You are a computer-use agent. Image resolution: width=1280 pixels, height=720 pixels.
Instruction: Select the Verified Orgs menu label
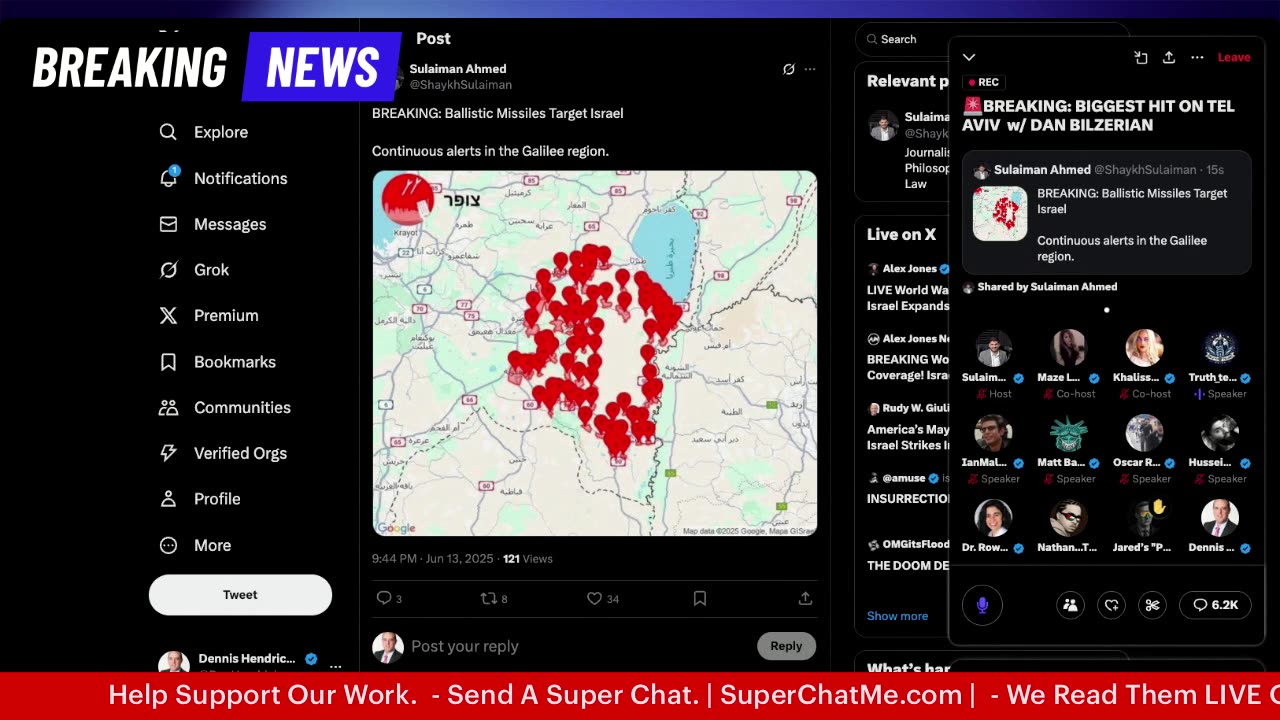coord(240,453)
